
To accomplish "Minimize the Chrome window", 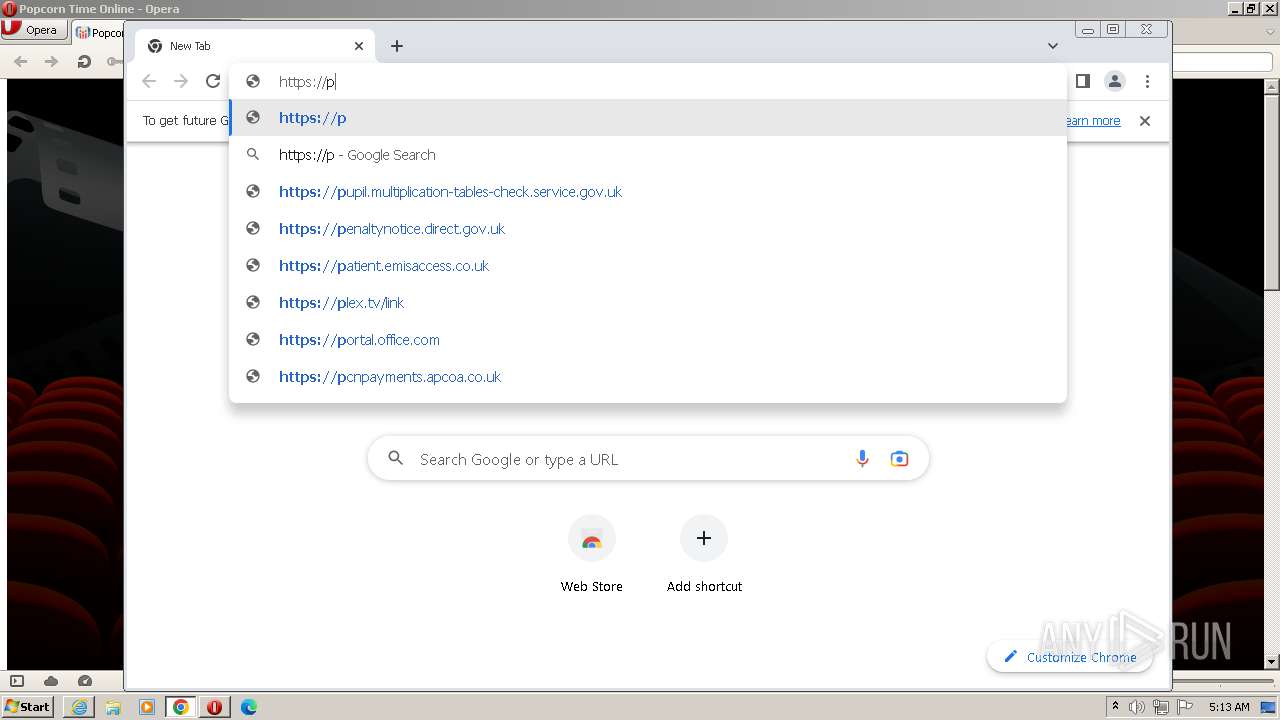I will tap(1088, 30).
